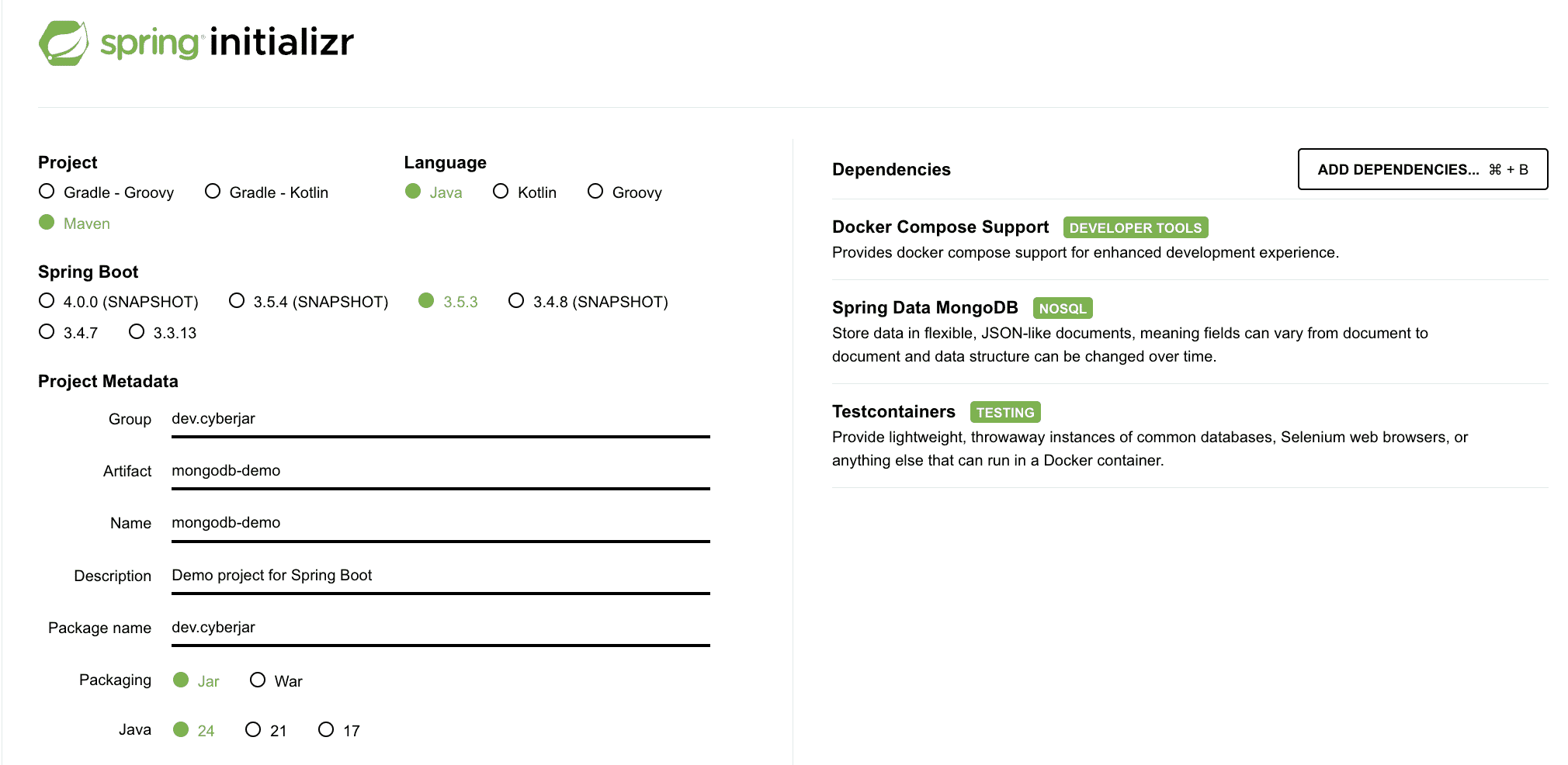Edit the Artifact field value mongodb-demo

(439, 471)
